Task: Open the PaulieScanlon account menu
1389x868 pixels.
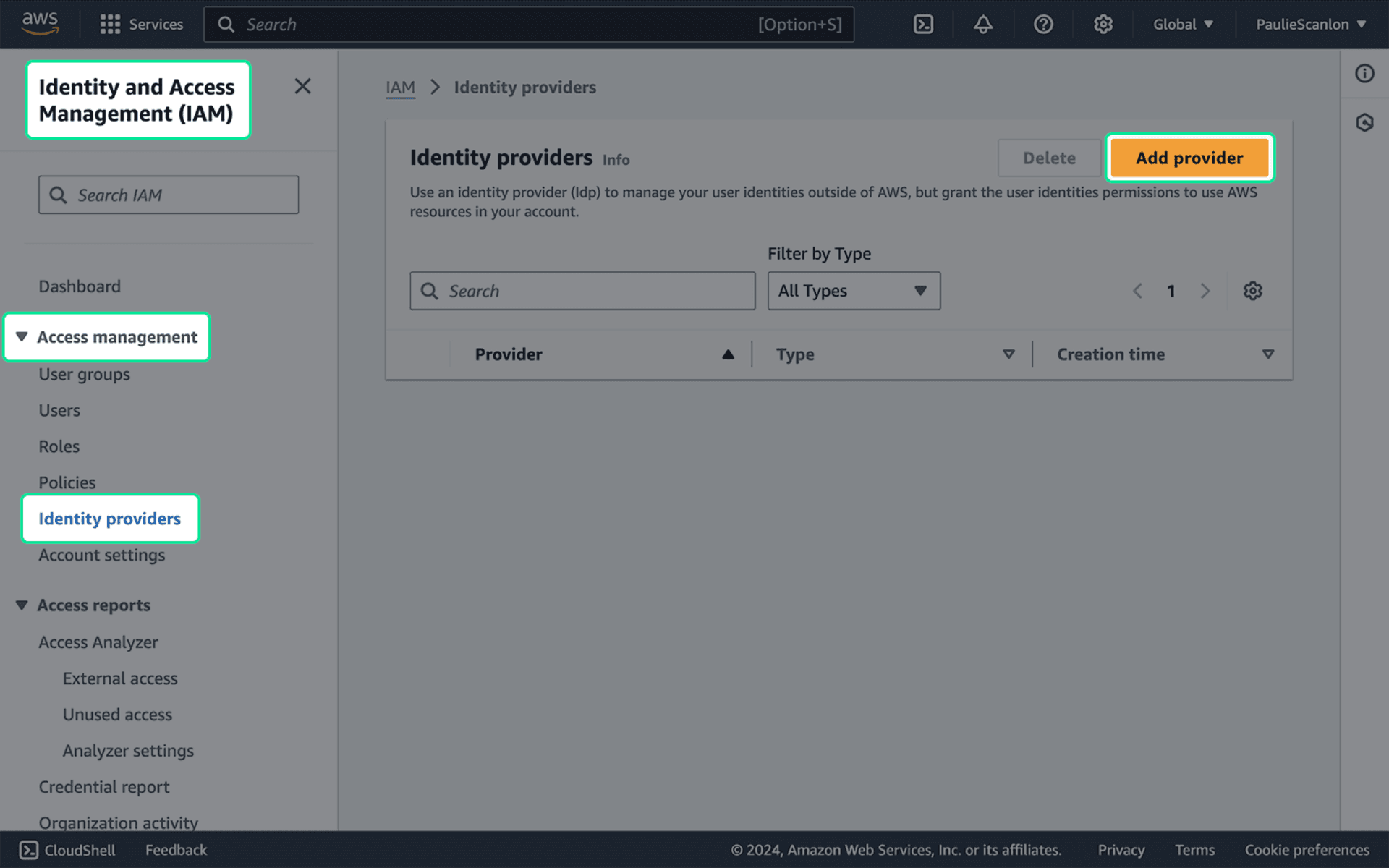Action: [1309, 24]
